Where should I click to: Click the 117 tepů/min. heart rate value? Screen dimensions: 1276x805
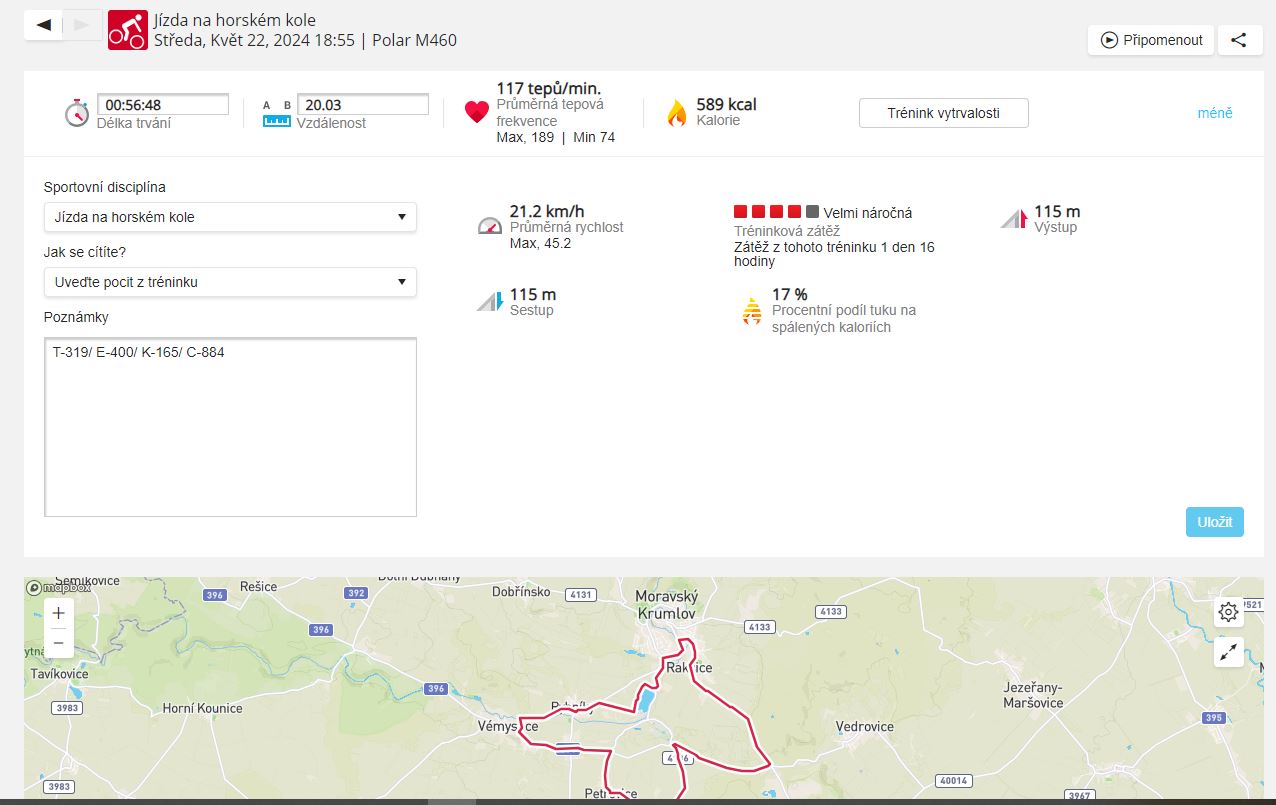click(549, 88)
